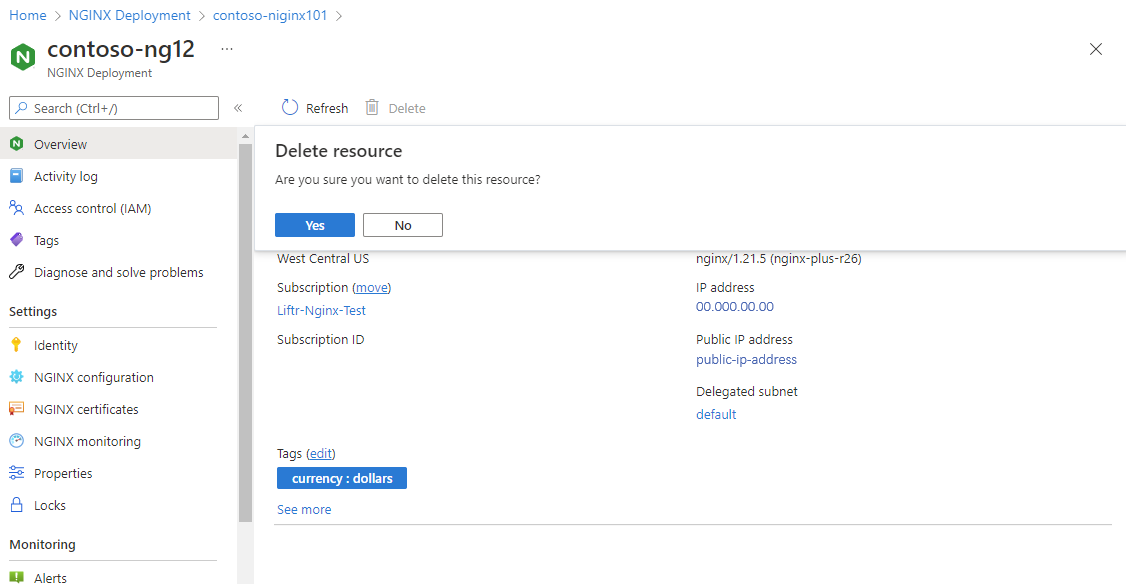Click the Subscription ID label
1126x584 pixels.
click(320, 339)
